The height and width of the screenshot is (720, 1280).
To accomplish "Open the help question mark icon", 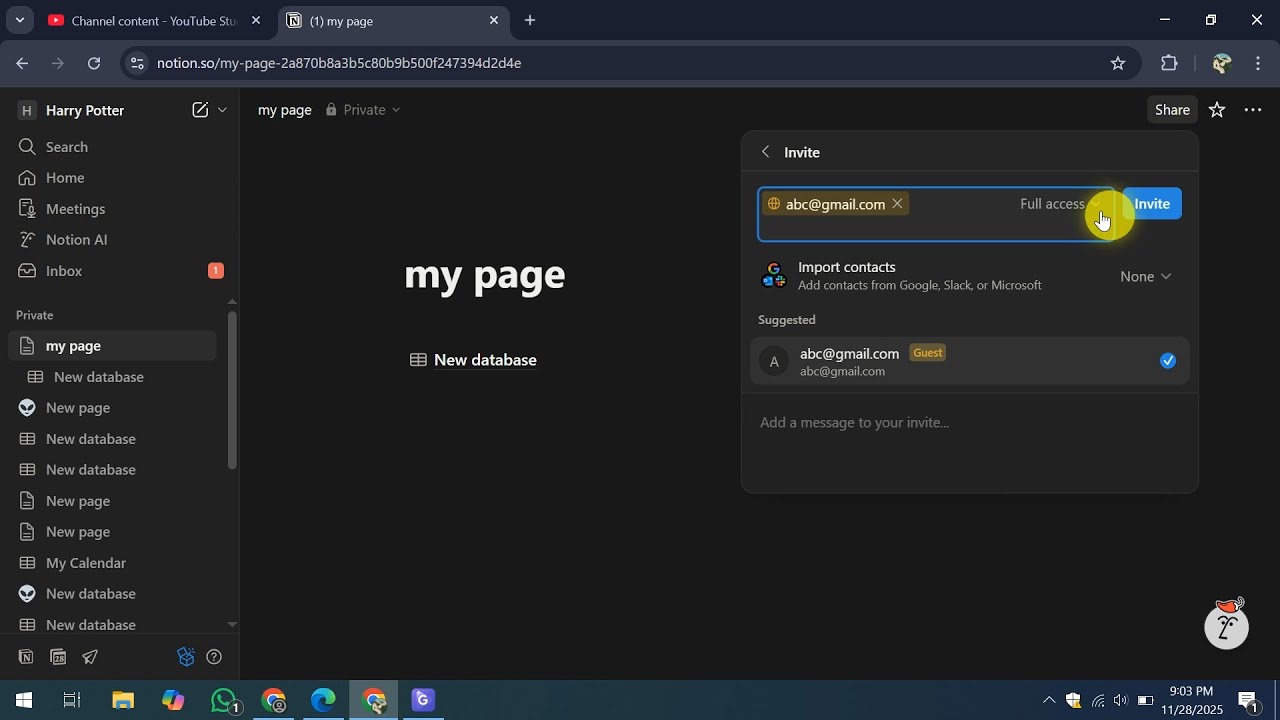I will tap(214, 657).
